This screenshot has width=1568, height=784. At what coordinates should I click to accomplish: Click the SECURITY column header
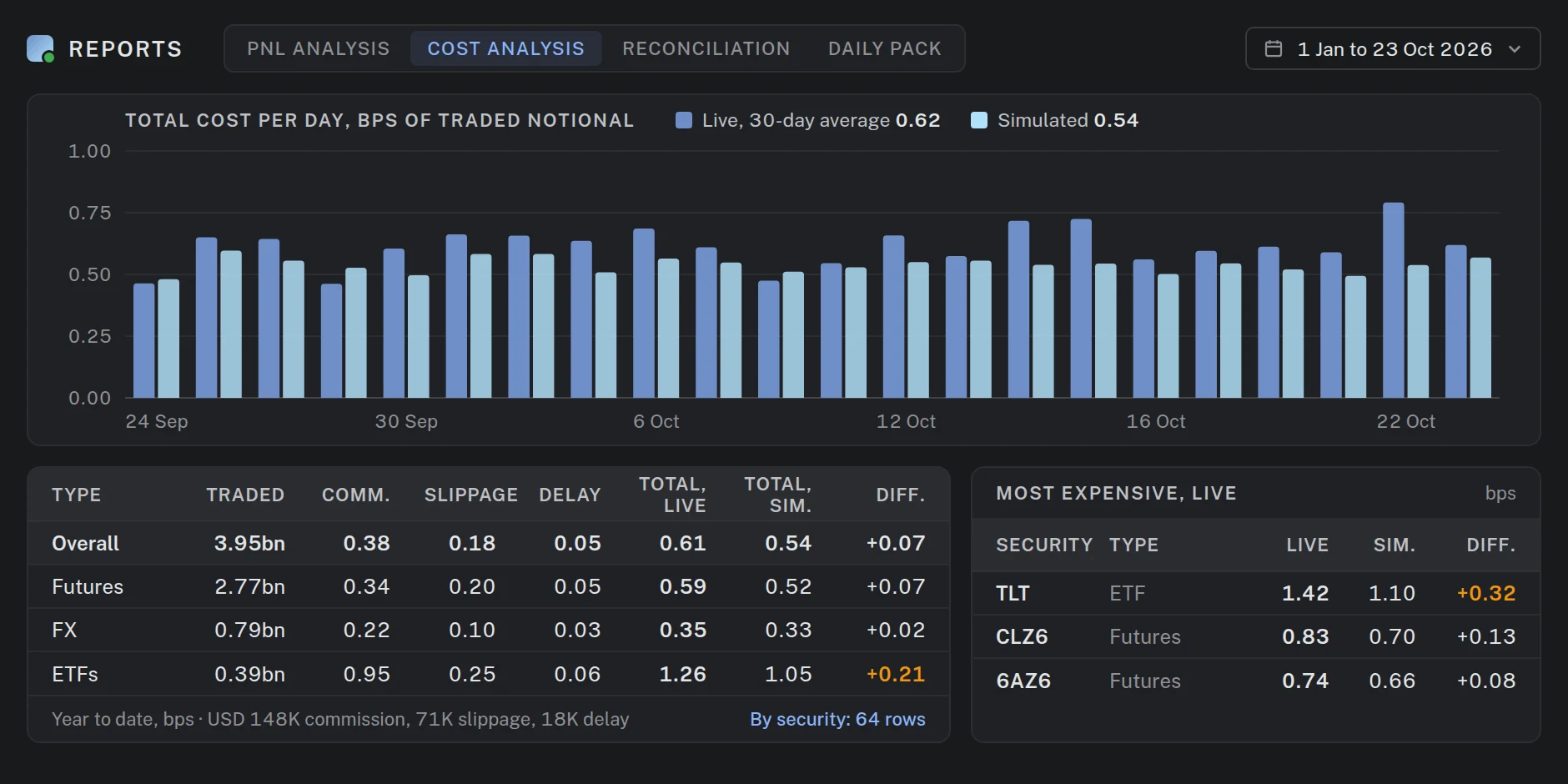tap(1044, 545)
